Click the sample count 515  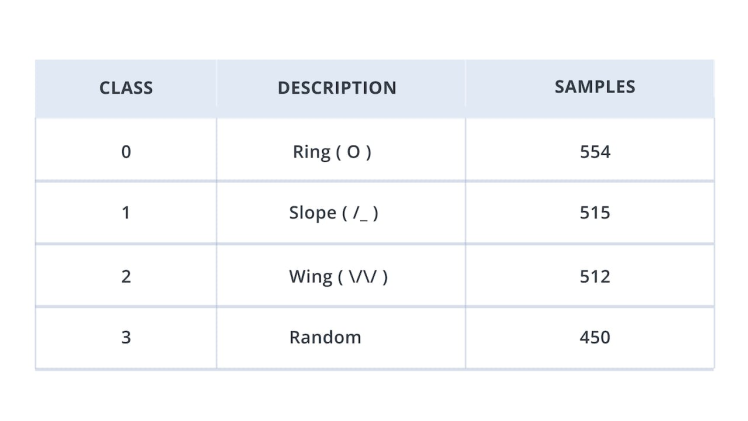pos(595,213)
